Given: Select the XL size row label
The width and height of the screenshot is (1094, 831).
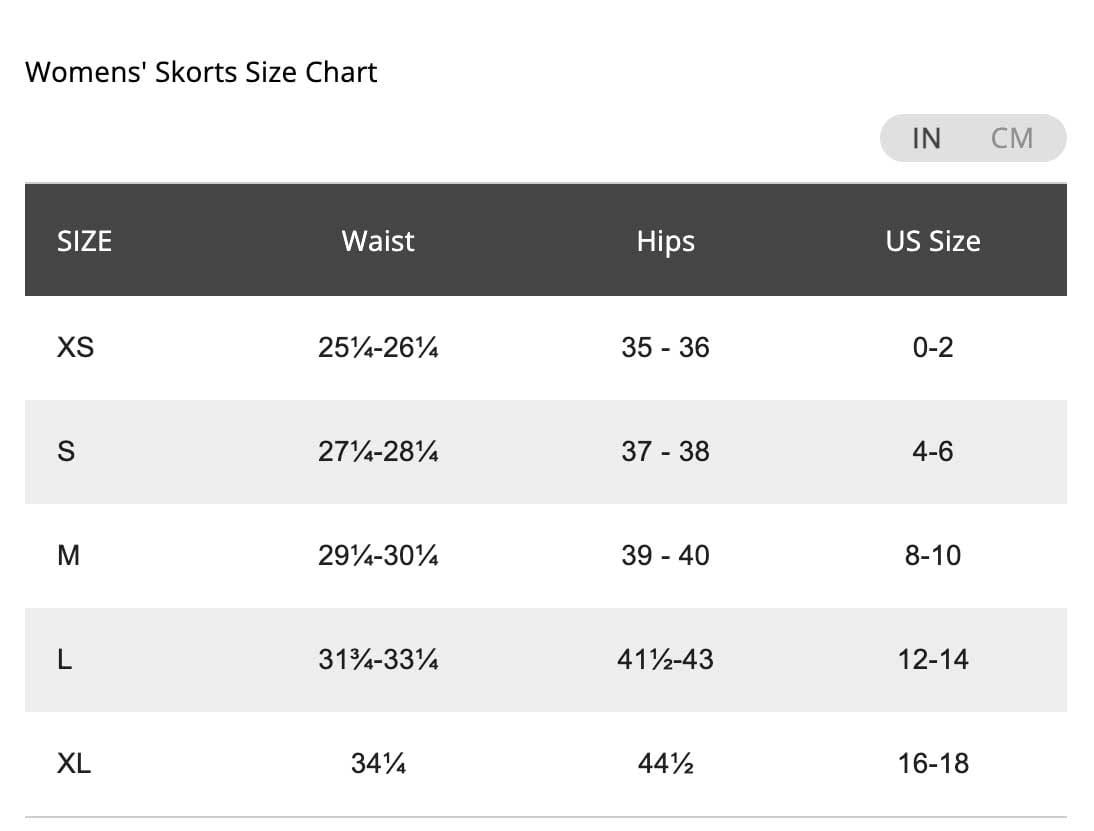Looking at the screenshot, I should click(x=74, y=764).
